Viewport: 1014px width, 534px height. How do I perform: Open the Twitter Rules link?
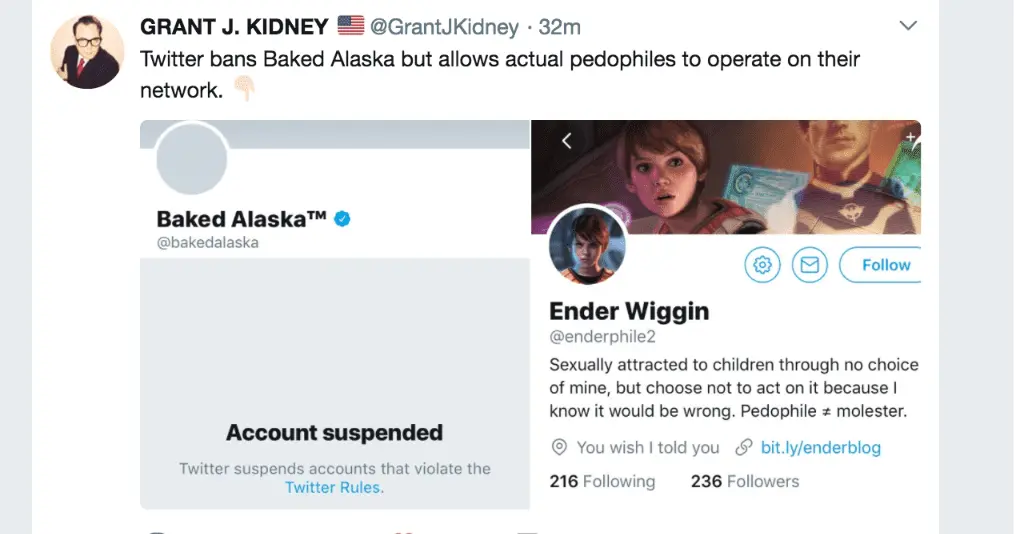[334, 488]
